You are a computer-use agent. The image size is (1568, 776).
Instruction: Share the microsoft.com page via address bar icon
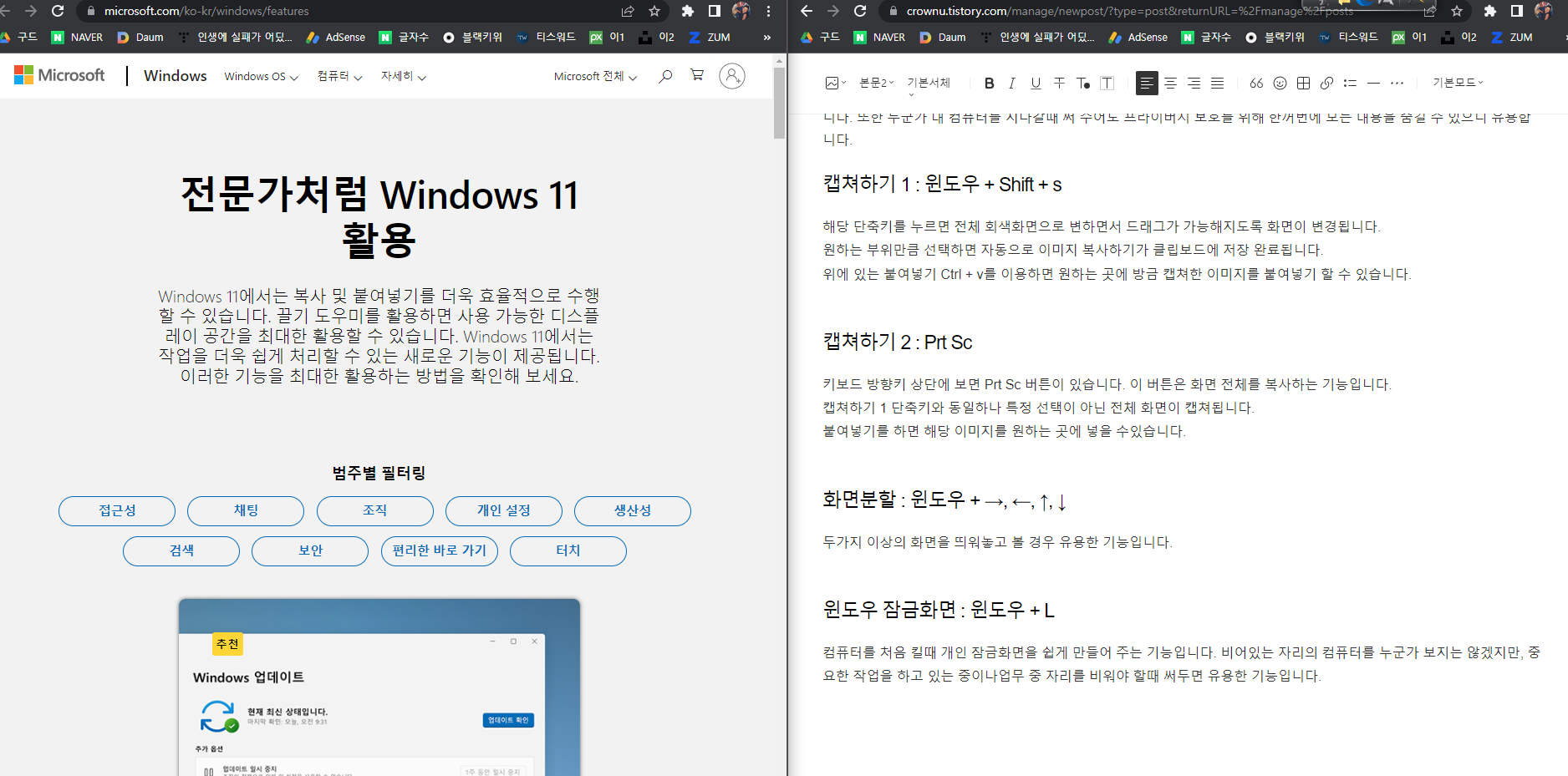tap(628, 11)
